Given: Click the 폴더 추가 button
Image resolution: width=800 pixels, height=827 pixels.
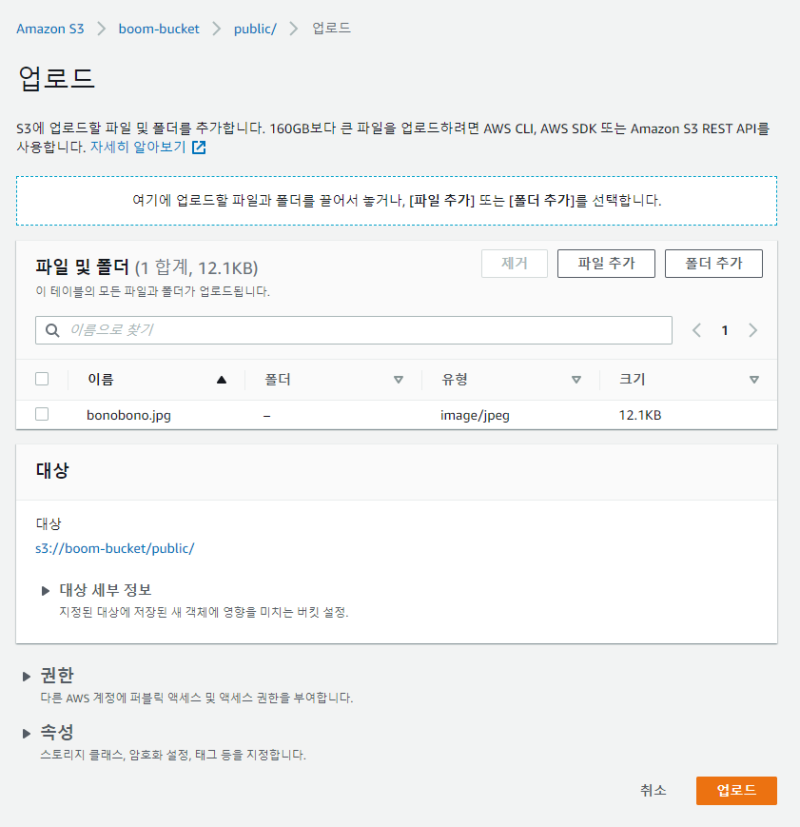Looking at the screenshot, I should 713,264.
